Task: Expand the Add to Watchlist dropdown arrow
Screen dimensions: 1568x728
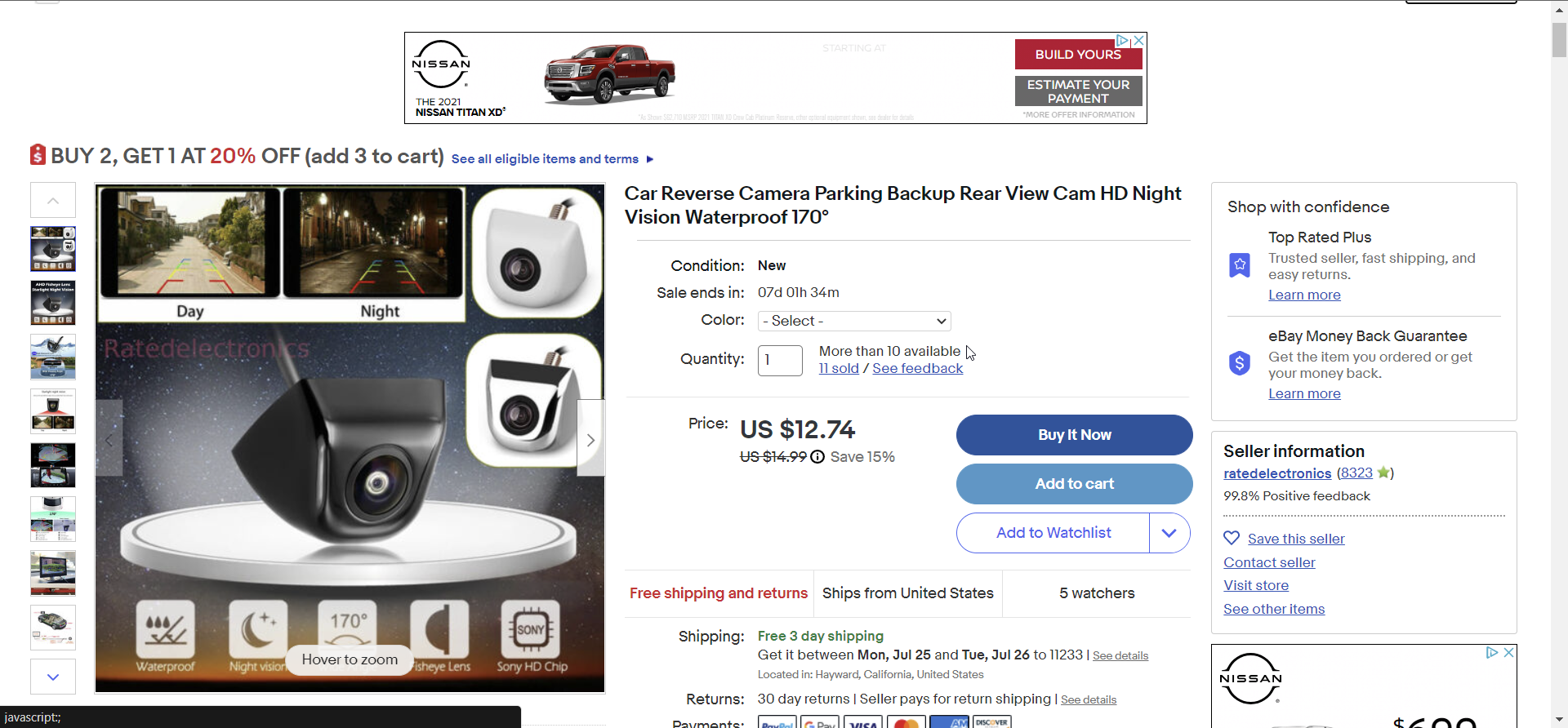Action: coord(1169,533)
